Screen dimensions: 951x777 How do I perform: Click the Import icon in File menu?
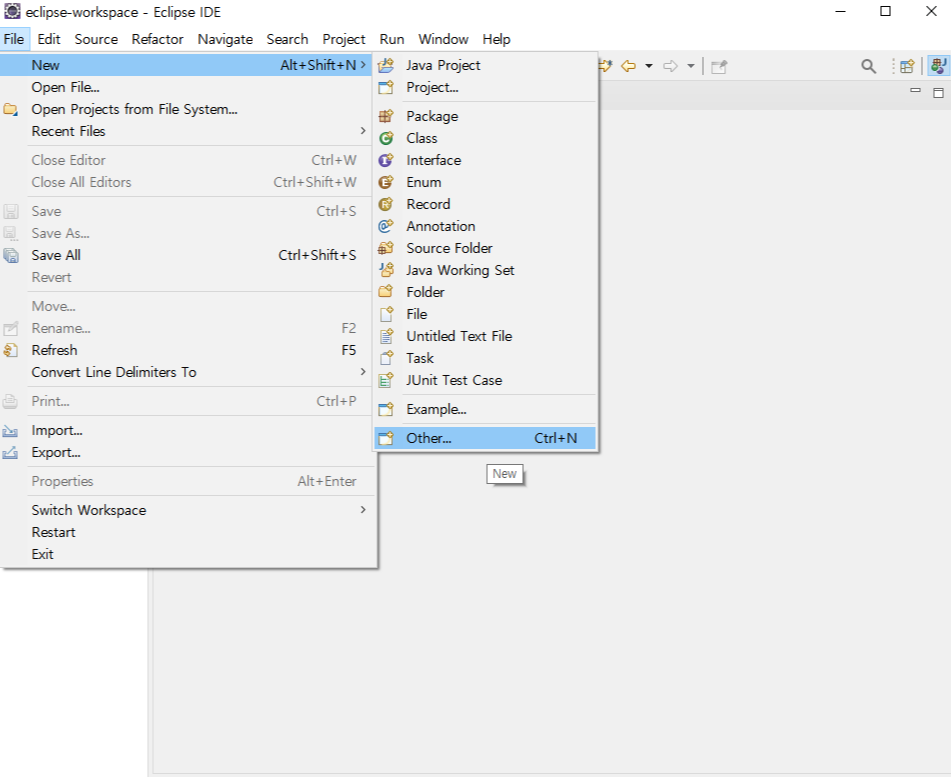(x=10, y=431)
